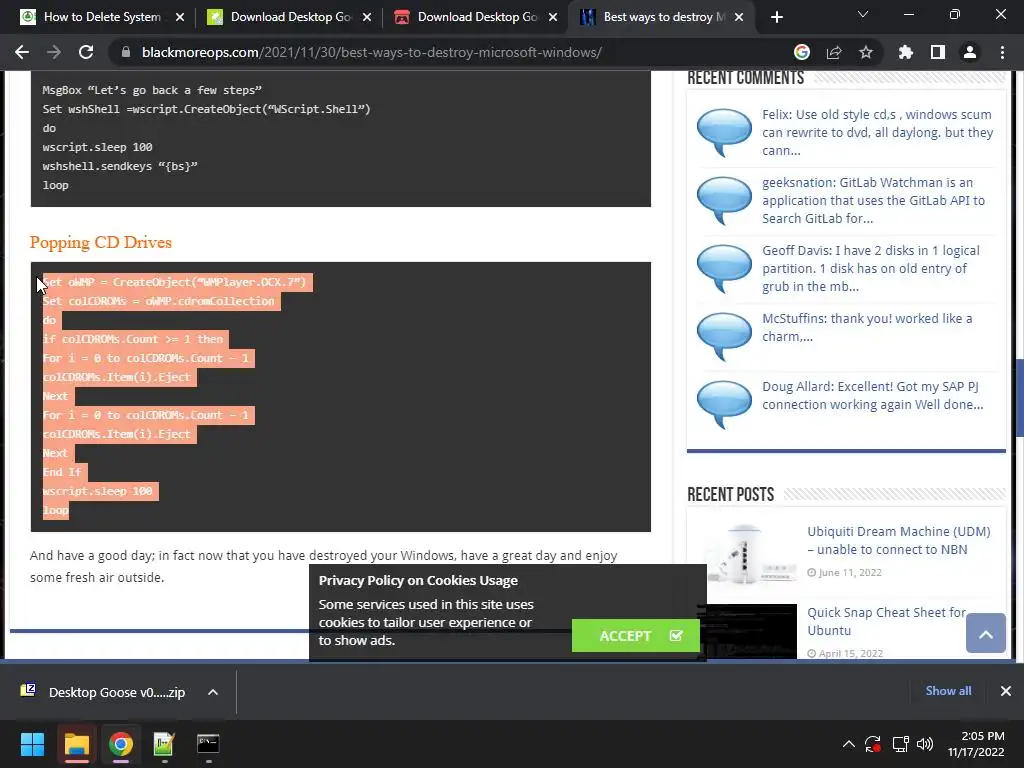Open Felix's comment link
This screenshot has height=768, width=1024.
[877, 132]
